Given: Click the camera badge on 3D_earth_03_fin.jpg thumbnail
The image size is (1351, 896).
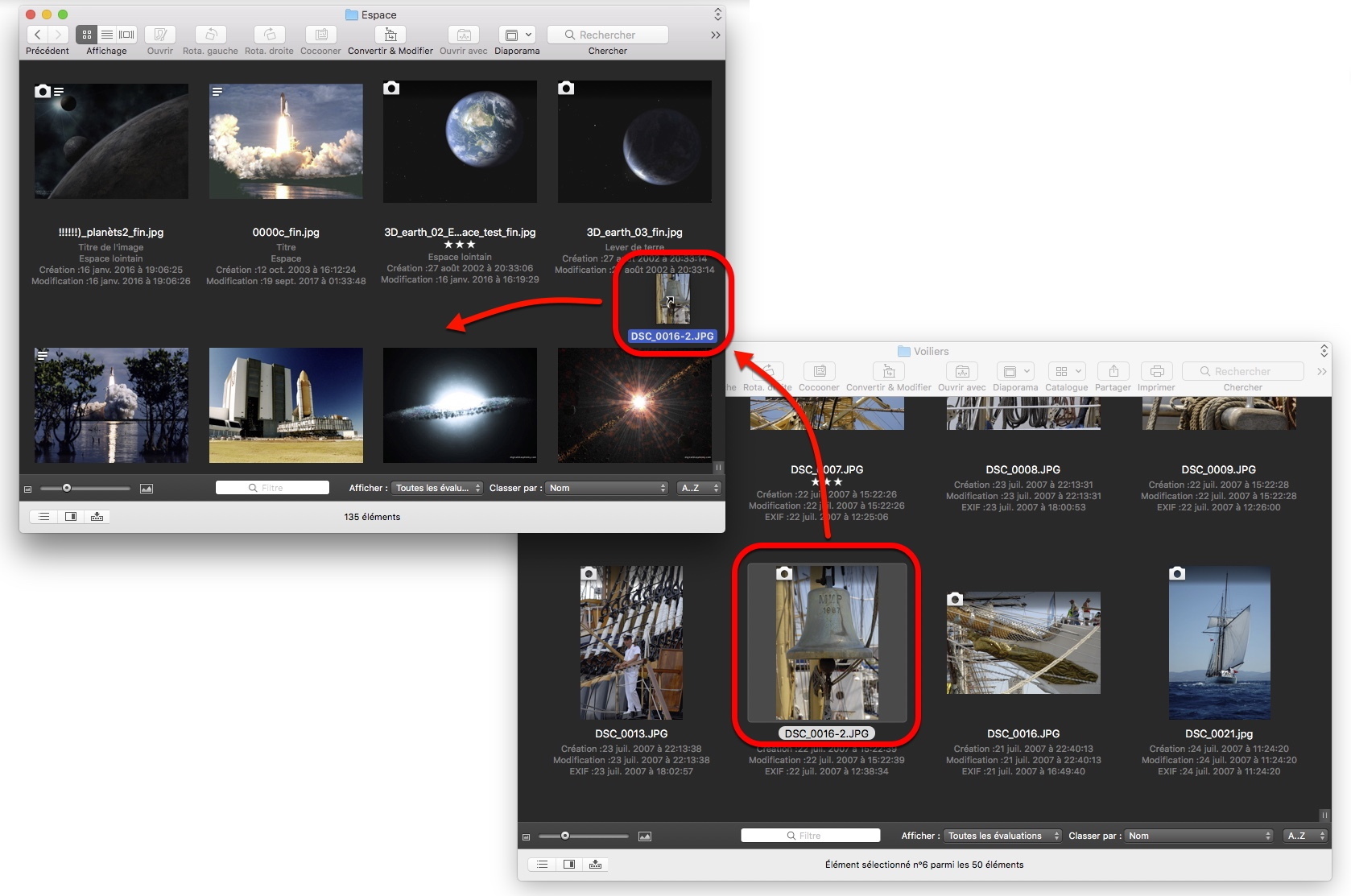Looking at the screenshot, I should 566,88.
